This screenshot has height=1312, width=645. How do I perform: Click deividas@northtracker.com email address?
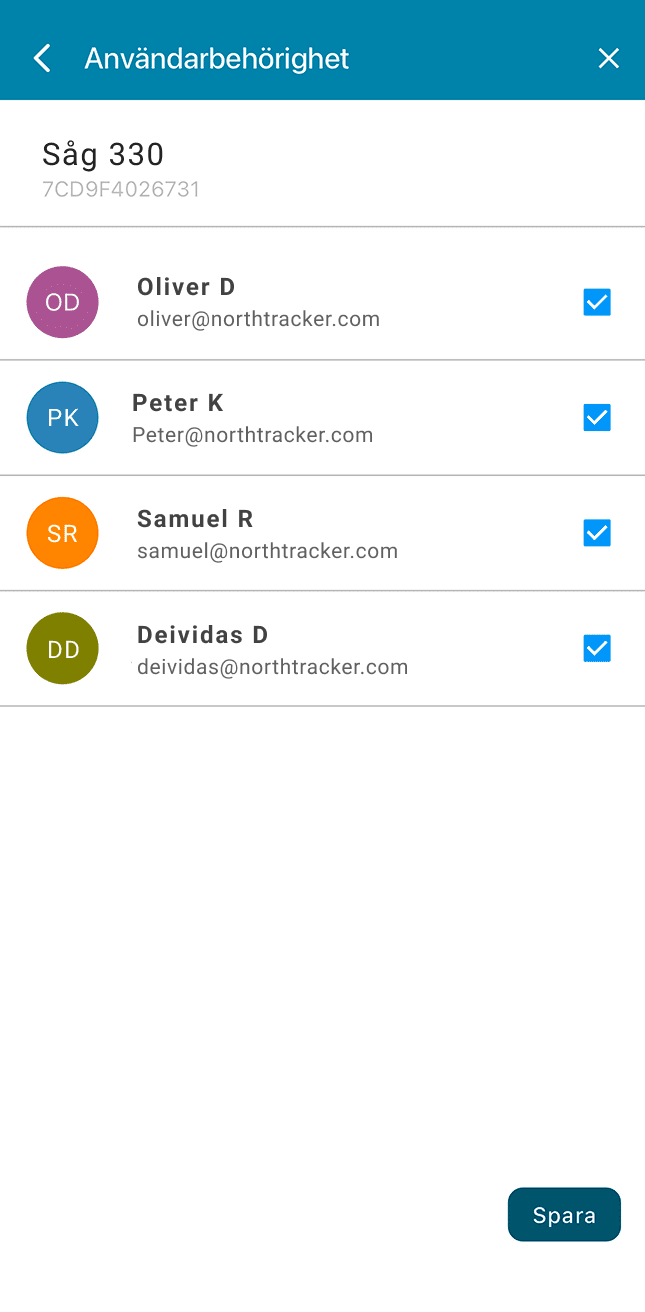pyautogui.click(x=272, y=667)
